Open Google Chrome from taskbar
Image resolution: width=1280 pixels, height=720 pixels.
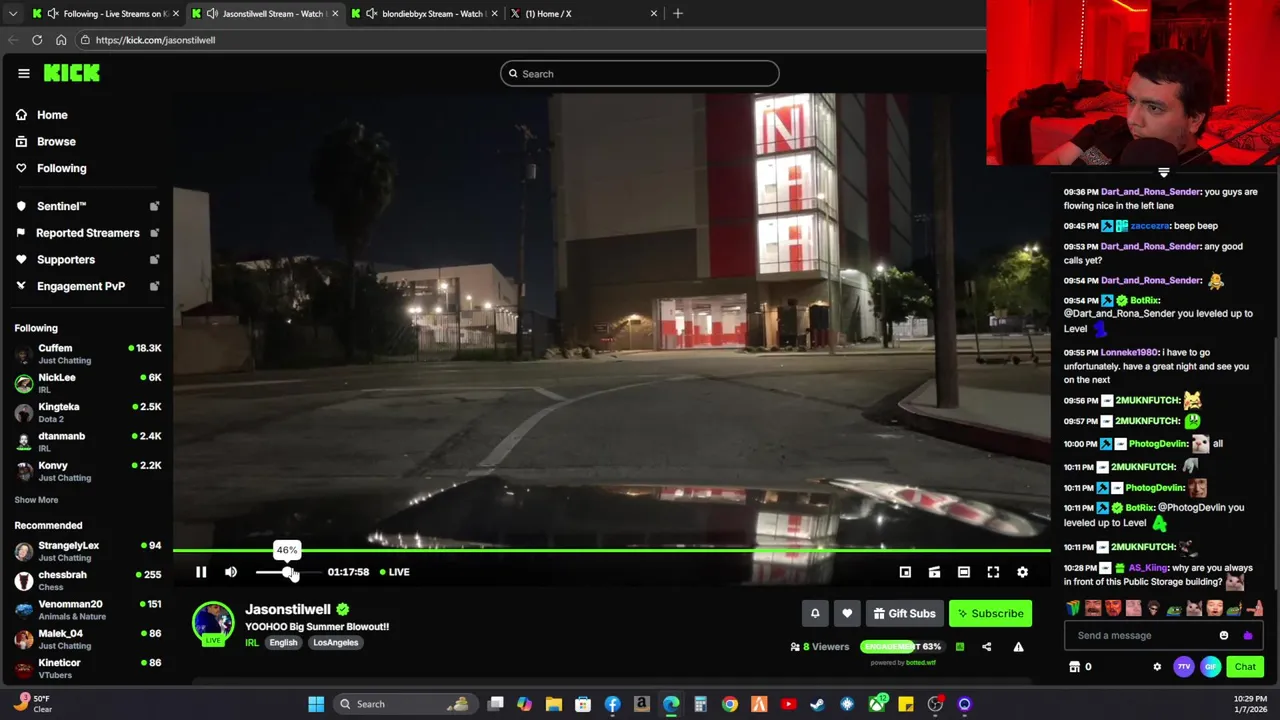point(730,704)
